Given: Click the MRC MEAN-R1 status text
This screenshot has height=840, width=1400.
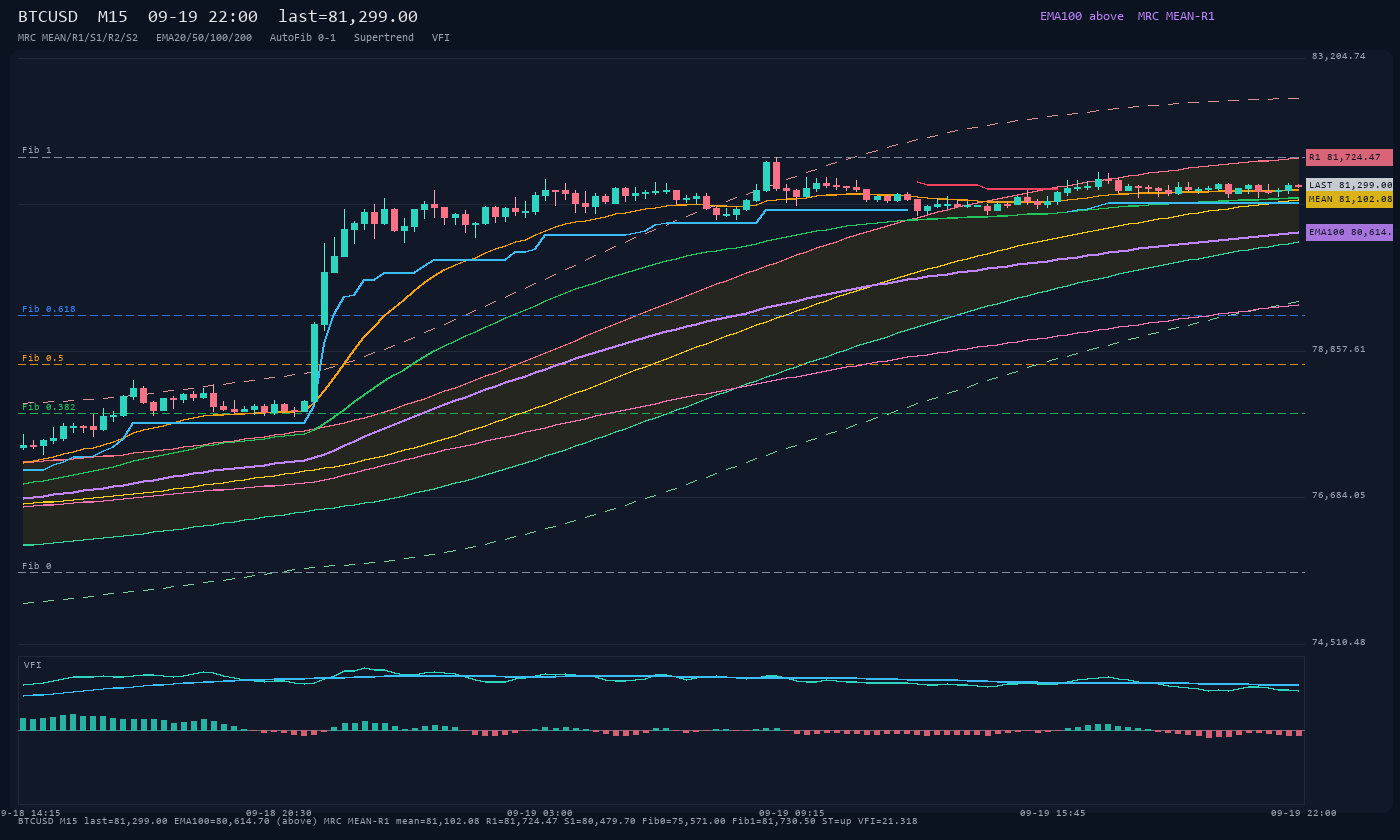Looking at the screenshot, I should pos(1176,16).
